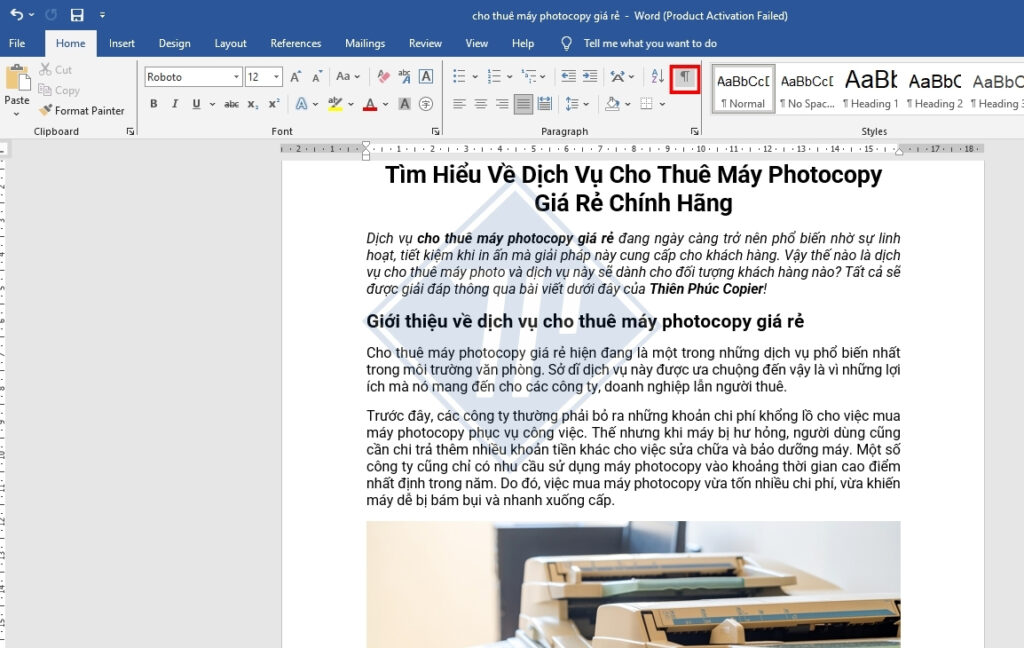Toggle Justify alignment
Image resolution: width=1024 pixels, height=648 pixels.
(523, 104)
